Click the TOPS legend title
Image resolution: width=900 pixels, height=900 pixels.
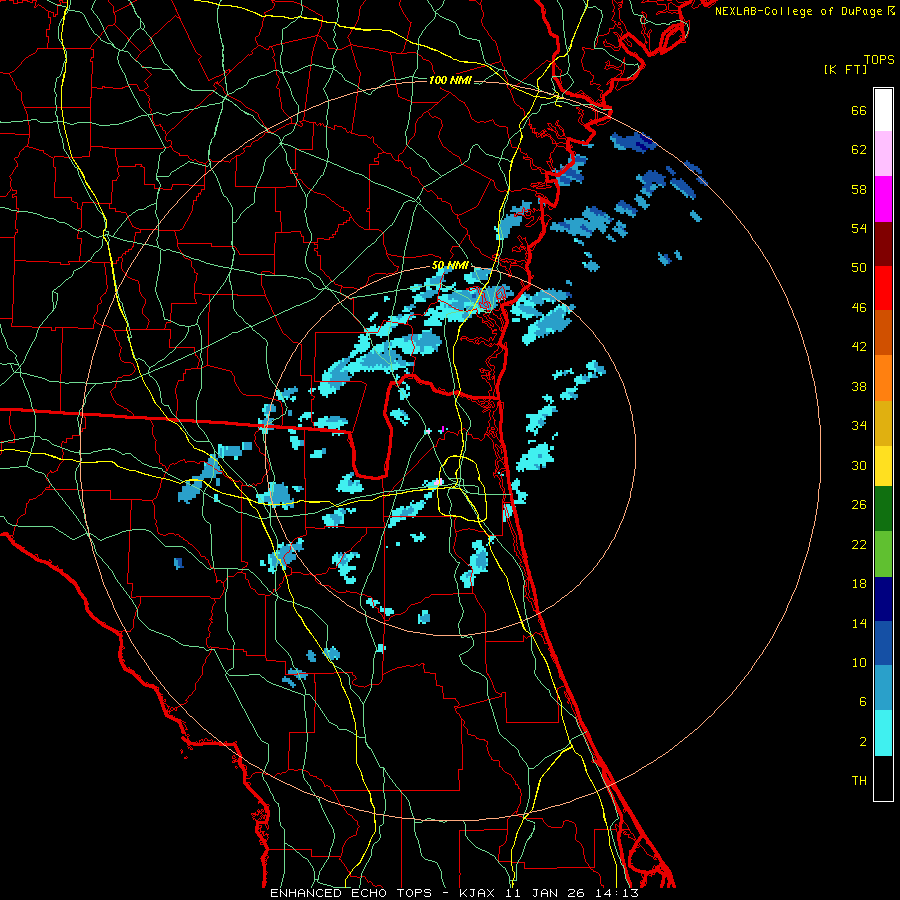pyautogui.click(x=879, y=59)
